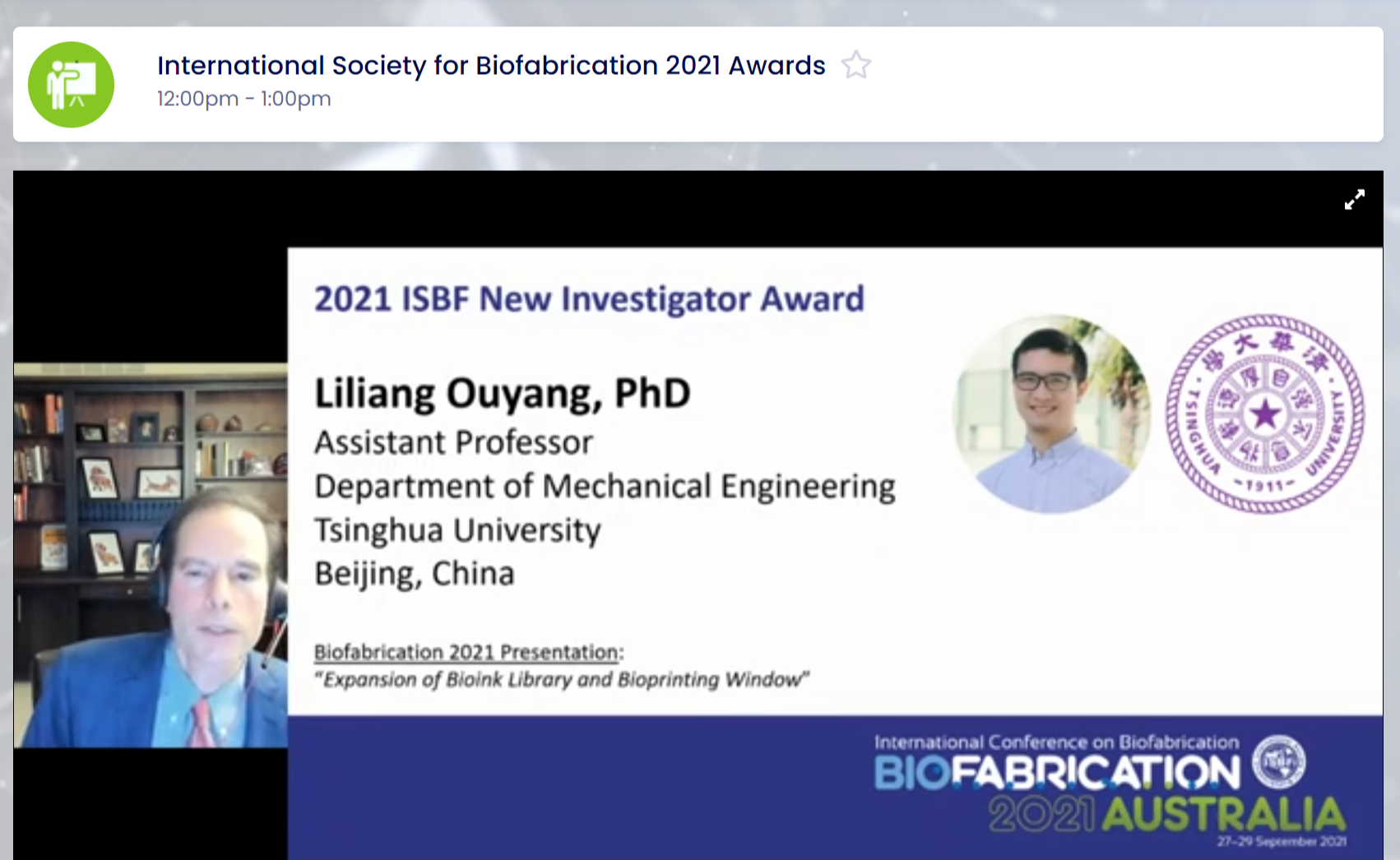Screen dimensions: 1400x860
Task: Click the Department of Mechanical Engineering line
Action: (605, 486)
